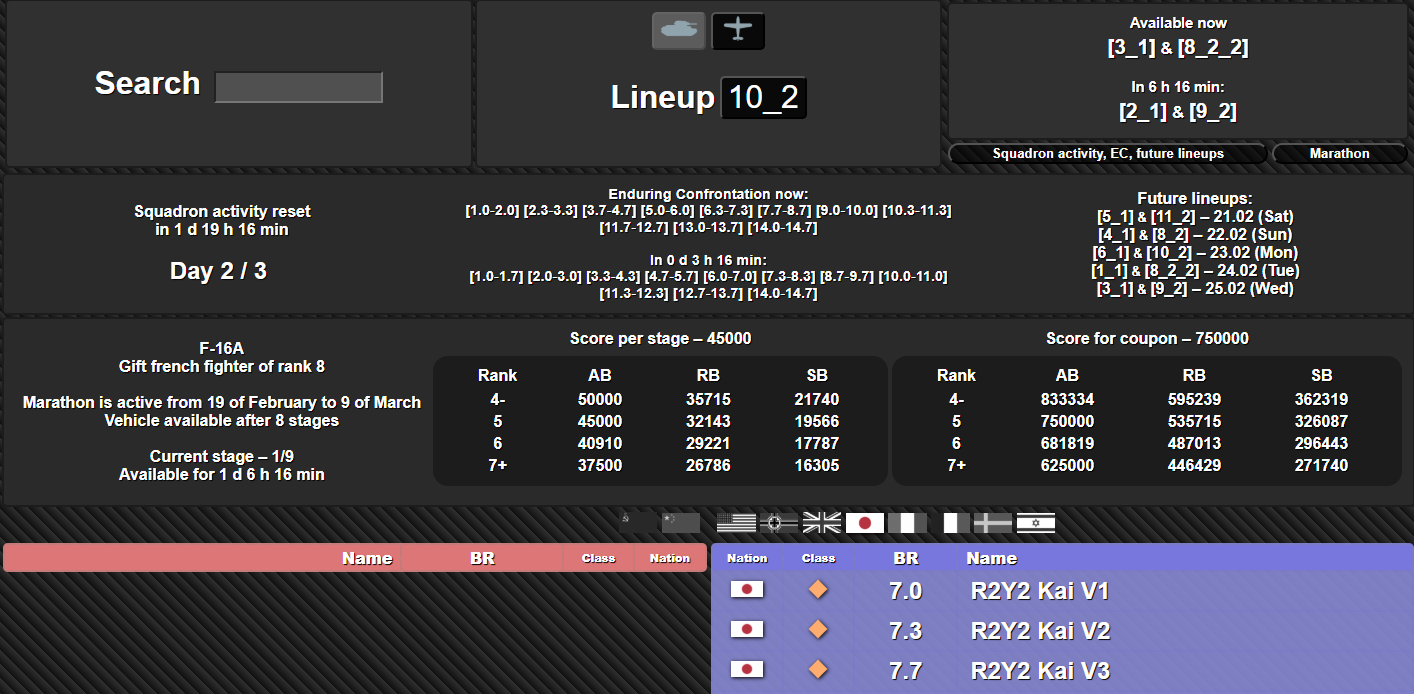This screenshot has width=1414, height=694.
Task: Sort the red table by Name header
Action: click(x=367, y=558)
